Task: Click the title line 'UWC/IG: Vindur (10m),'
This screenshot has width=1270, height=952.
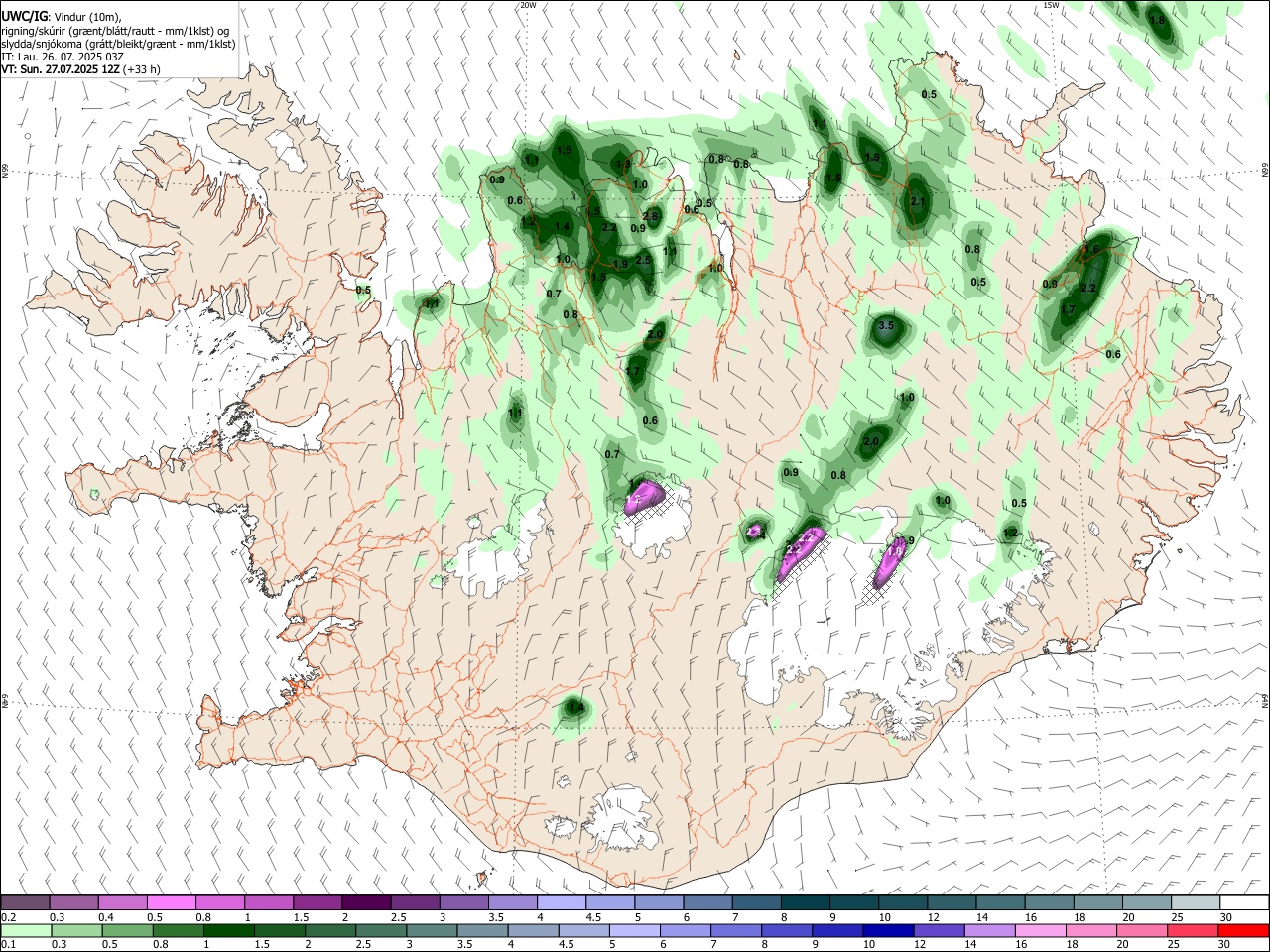Action: pyautogui.click(x=62, y=17)
